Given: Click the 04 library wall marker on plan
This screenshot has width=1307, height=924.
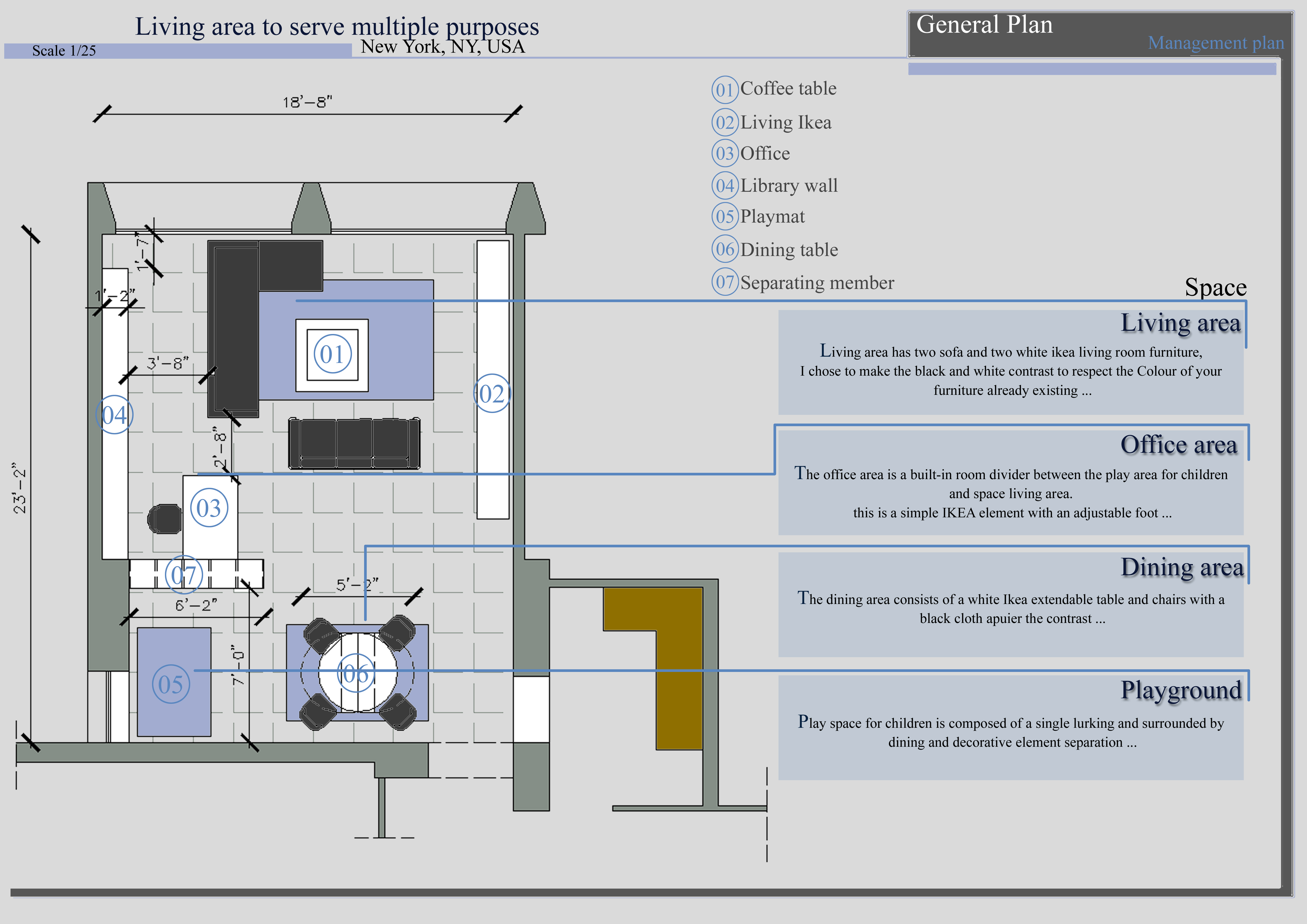Looking at the screenshot, I should click(x=114, y=415).
